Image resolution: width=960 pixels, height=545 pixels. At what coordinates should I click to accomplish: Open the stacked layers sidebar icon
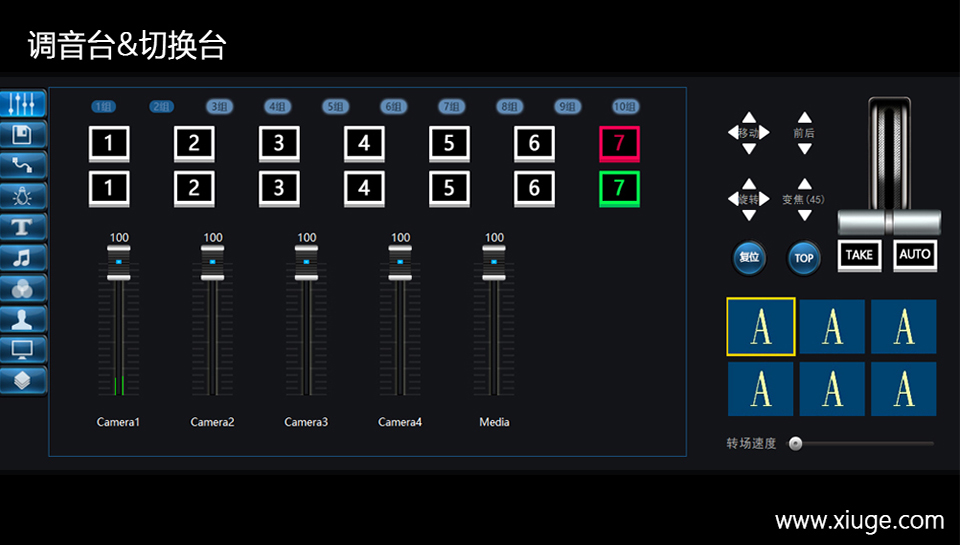pos(23,381)
